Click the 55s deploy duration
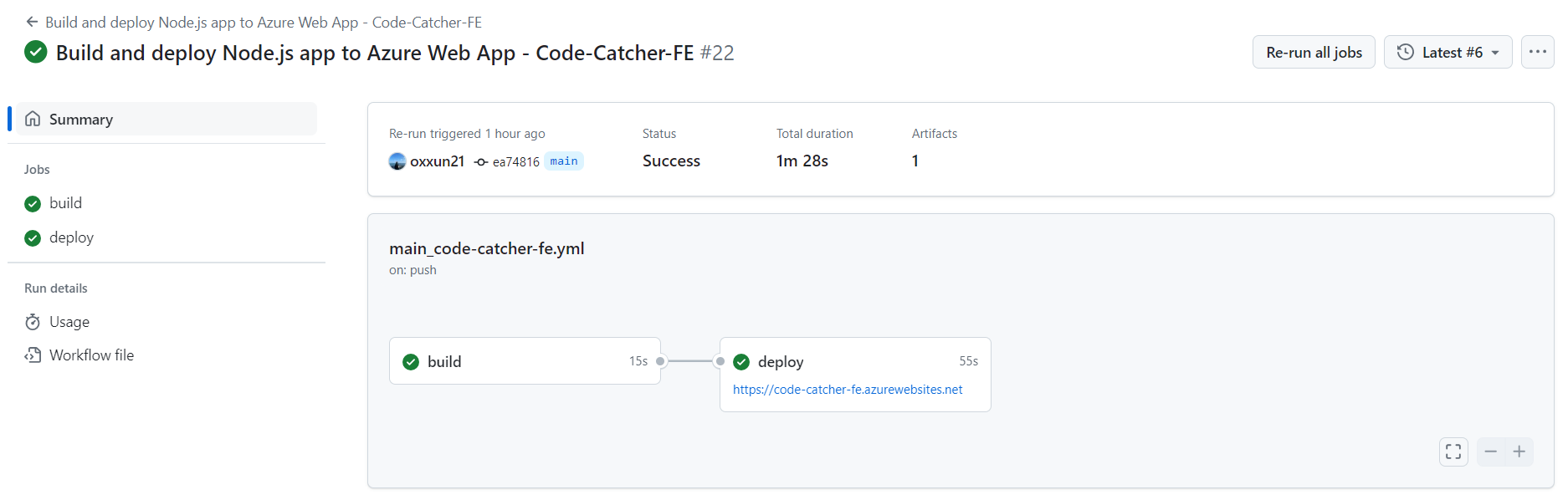1568x495 pixels. 968,361
